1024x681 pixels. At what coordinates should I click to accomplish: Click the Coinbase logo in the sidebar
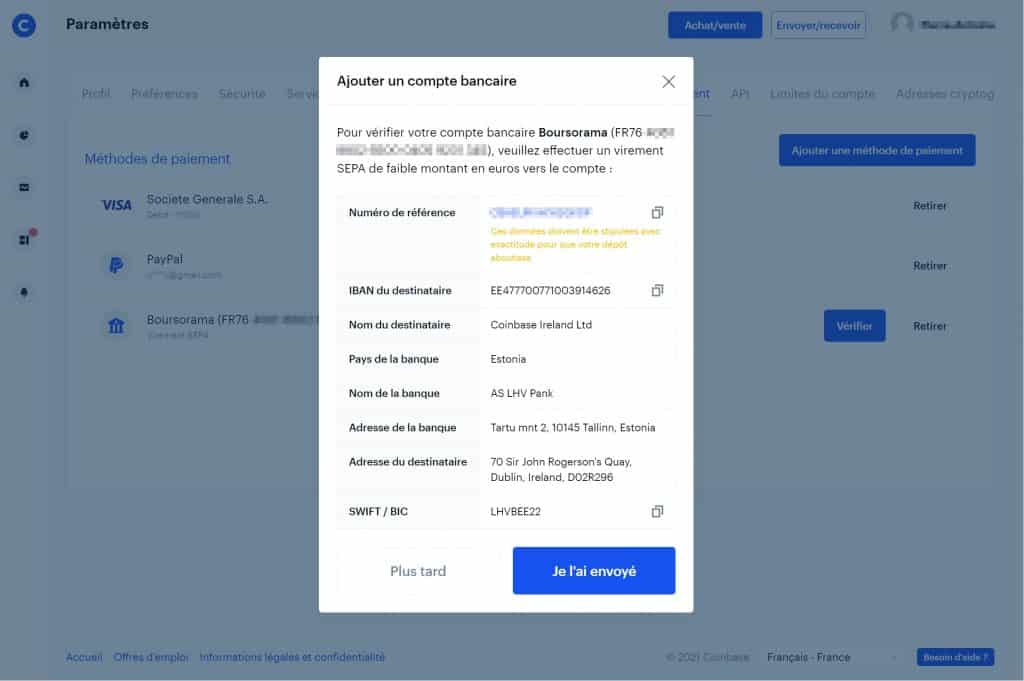click(23, 25)
